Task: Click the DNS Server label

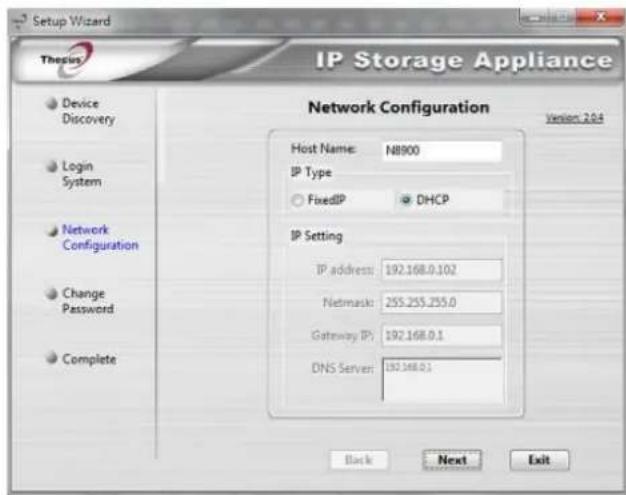Action: coord(343,368)
